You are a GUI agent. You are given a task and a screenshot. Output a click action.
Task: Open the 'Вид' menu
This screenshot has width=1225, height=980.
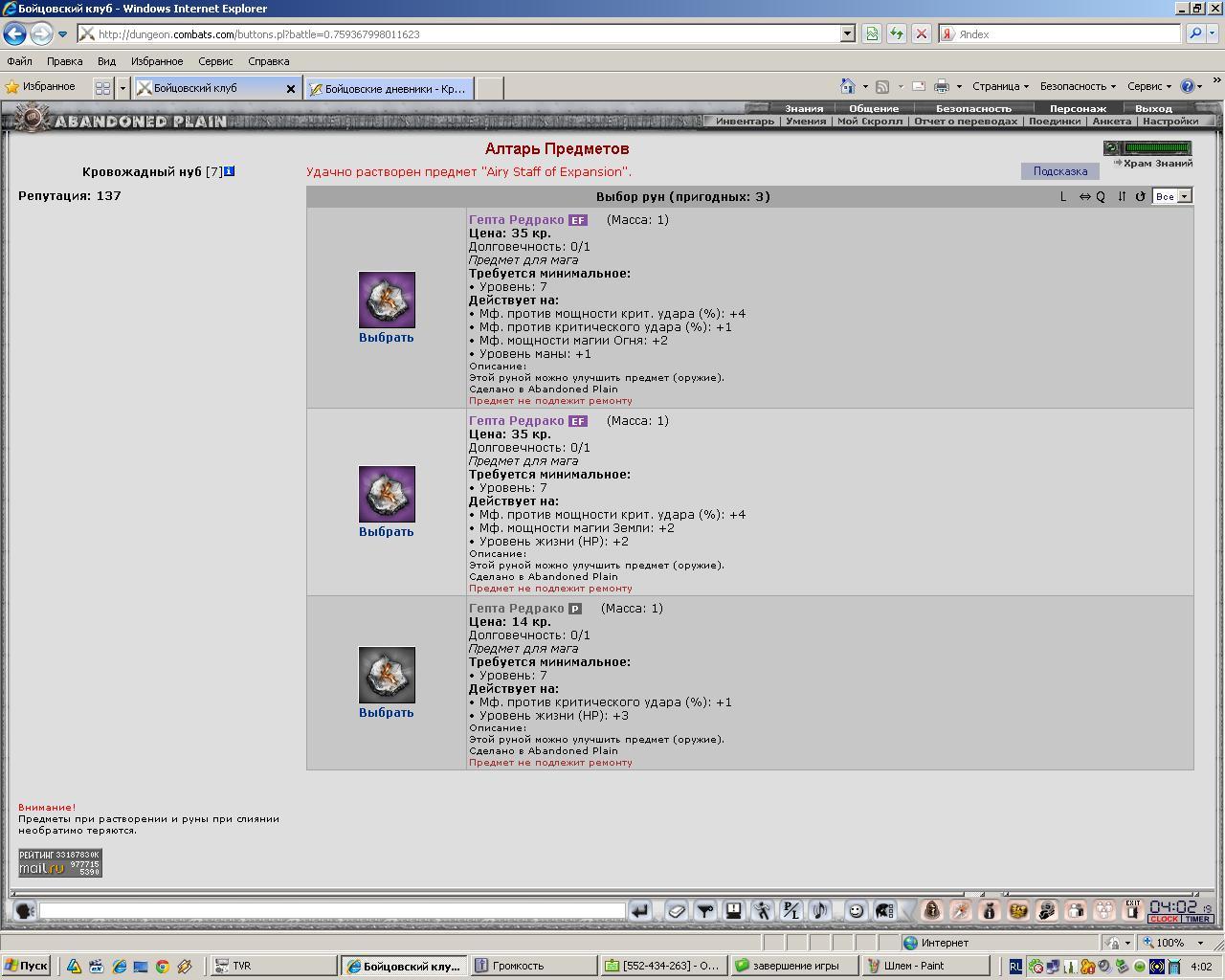[x=106, y=61]
